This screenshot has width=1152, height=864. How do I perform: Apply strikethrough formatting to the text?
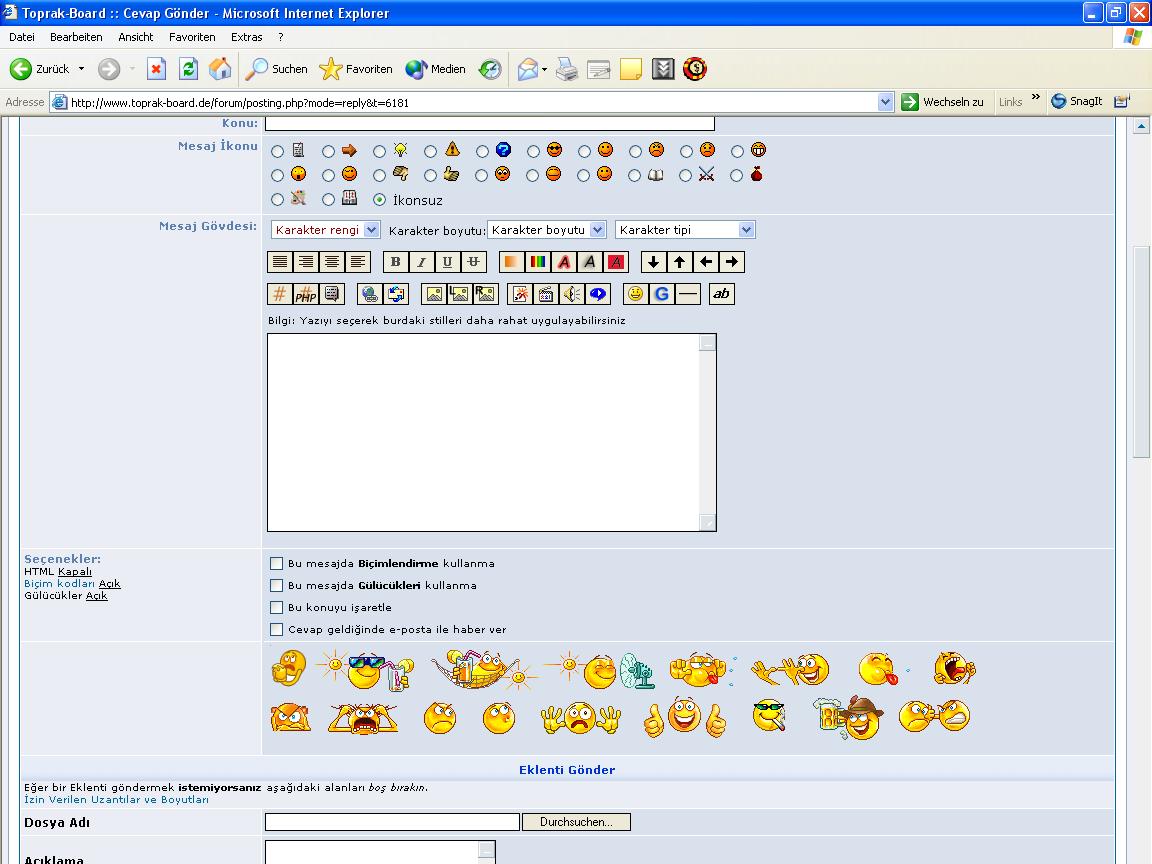pos(474,262)
